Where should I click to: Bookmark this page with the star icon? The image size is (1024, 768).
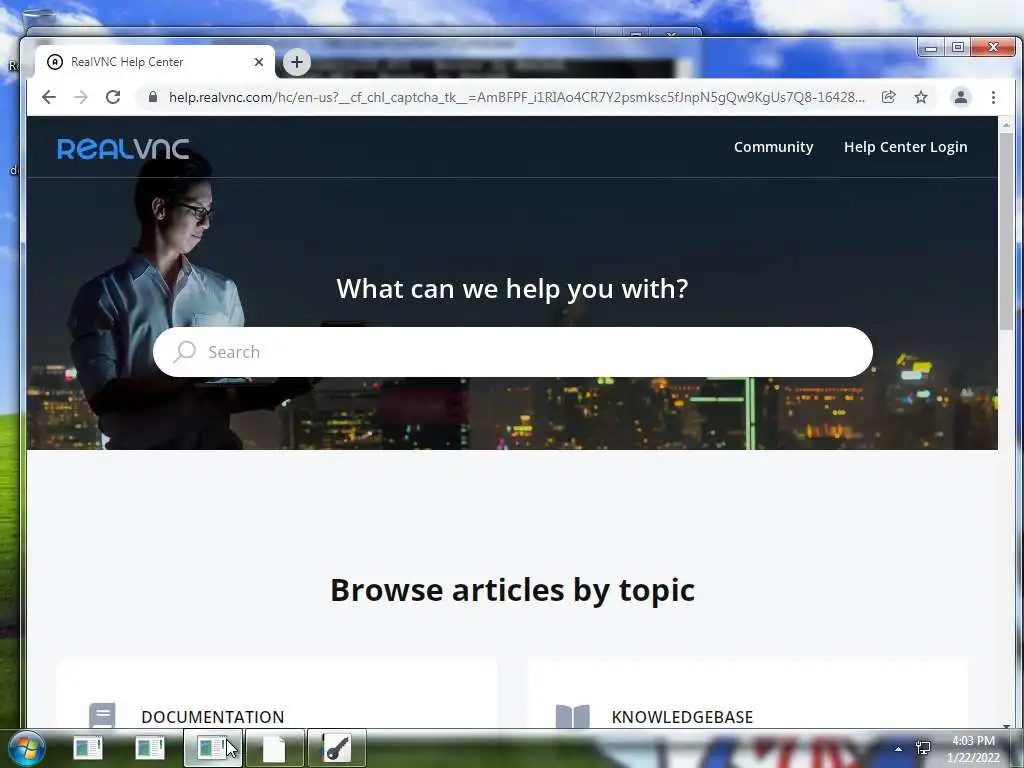tap(921, 97)
